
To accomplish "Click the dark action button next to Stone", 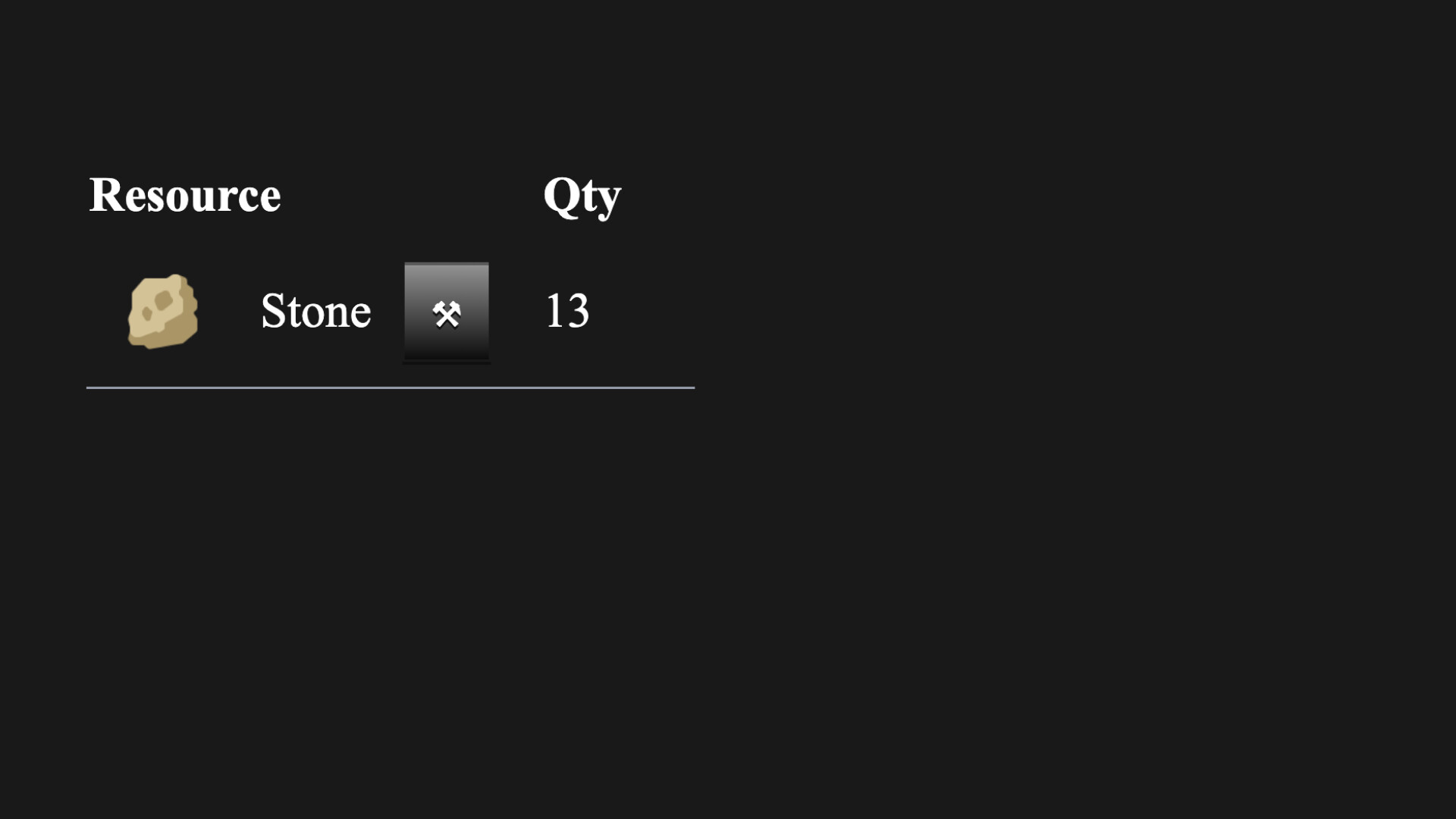I will (x=445, y=310).
